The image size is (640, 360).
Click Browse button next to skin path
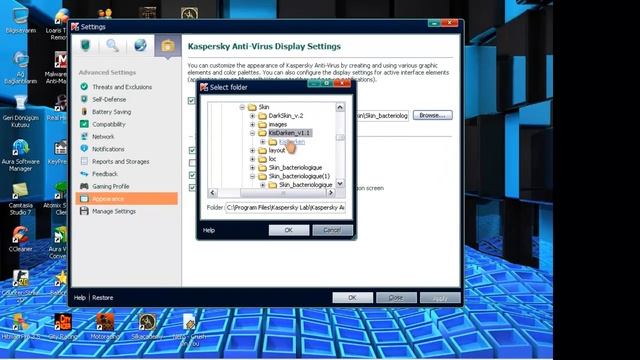[432, 116]
